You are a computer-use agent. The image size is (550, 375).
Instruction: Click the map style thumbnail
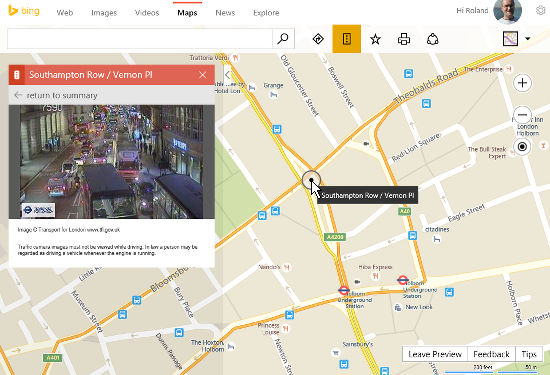510,39
